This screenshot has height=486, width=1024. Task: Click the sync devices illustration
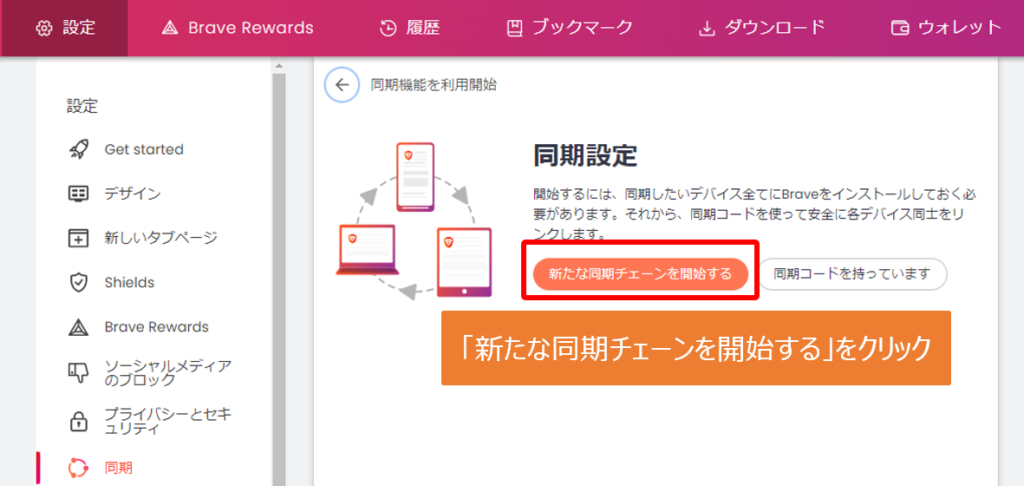(414, 221)
